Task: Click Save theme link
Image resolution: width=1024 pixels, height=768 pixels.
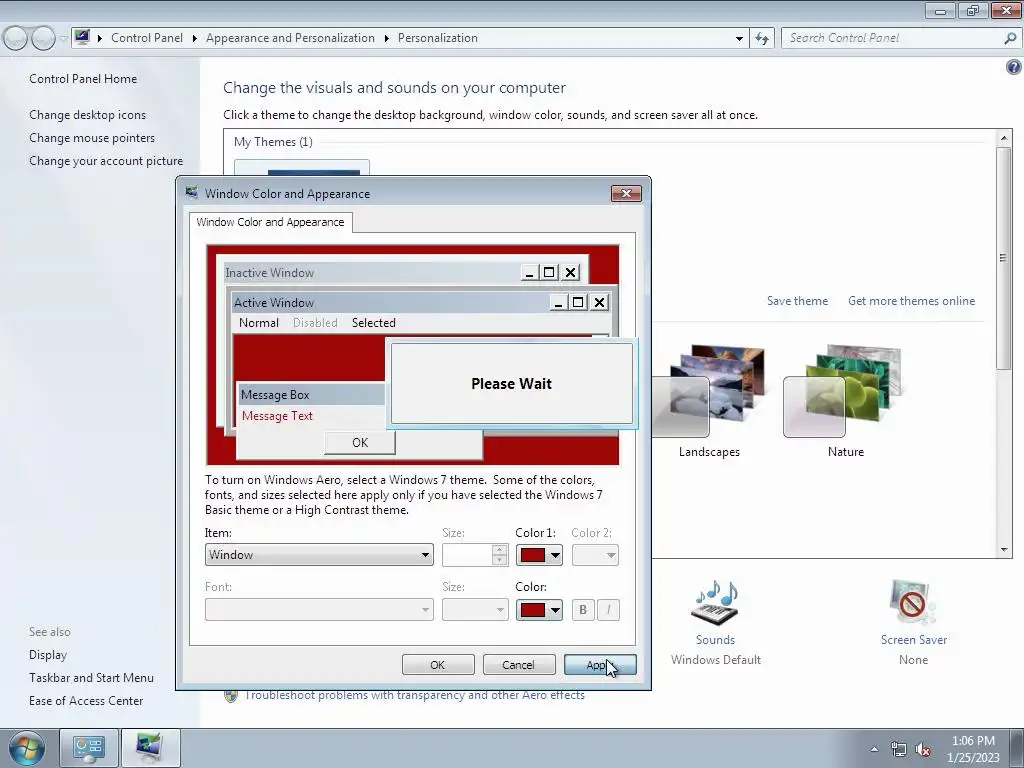Action: click(797, 301)
